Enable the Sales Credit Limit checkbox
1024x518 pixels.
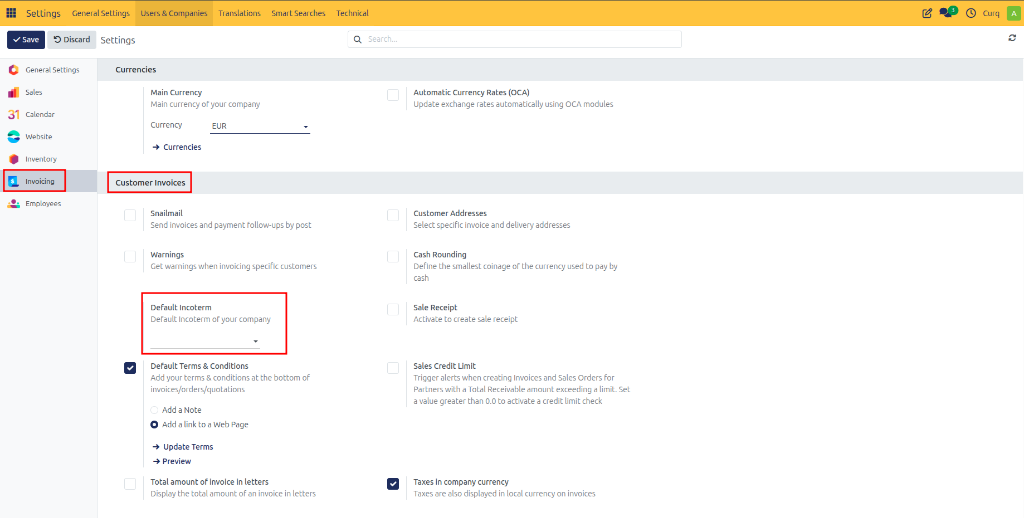pos(392,368)
